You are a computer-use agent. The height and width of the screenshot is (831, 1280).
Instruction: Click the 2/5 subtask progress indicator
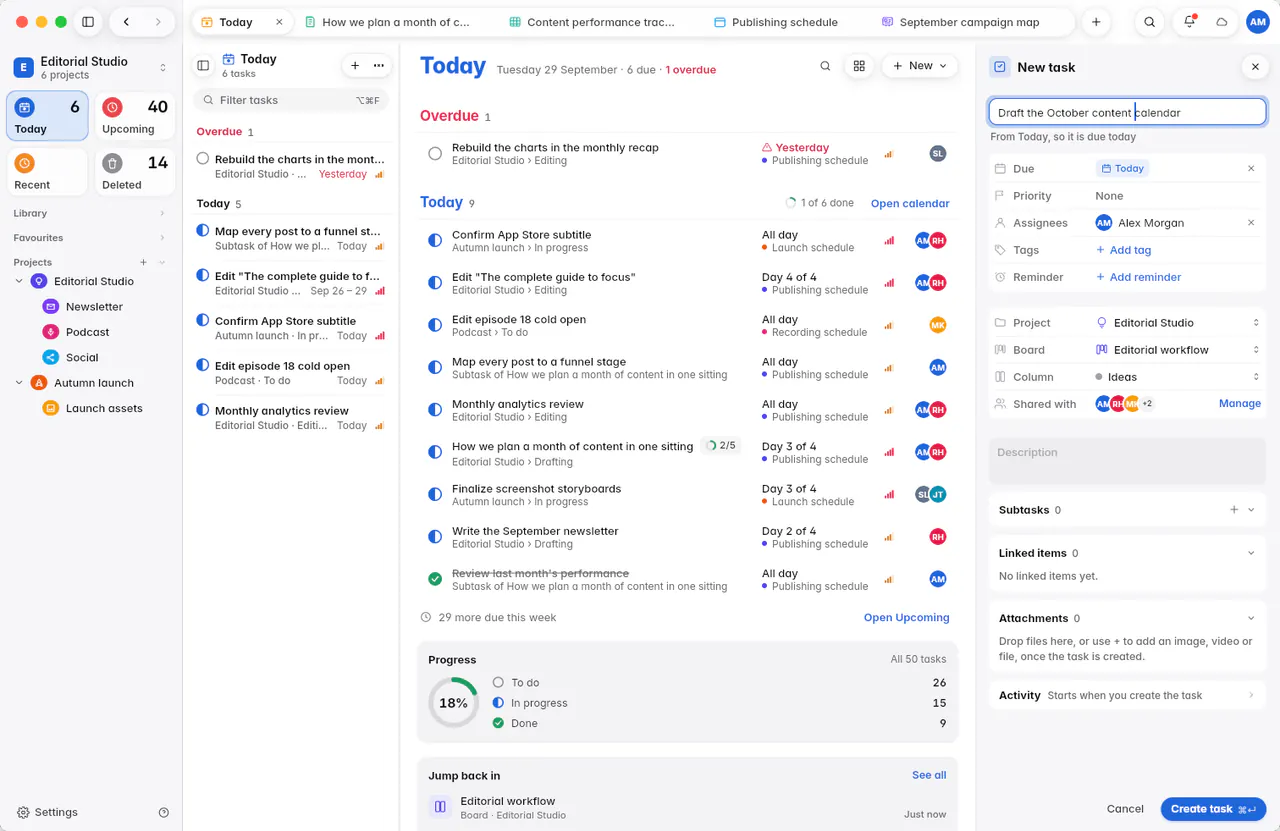721,446
